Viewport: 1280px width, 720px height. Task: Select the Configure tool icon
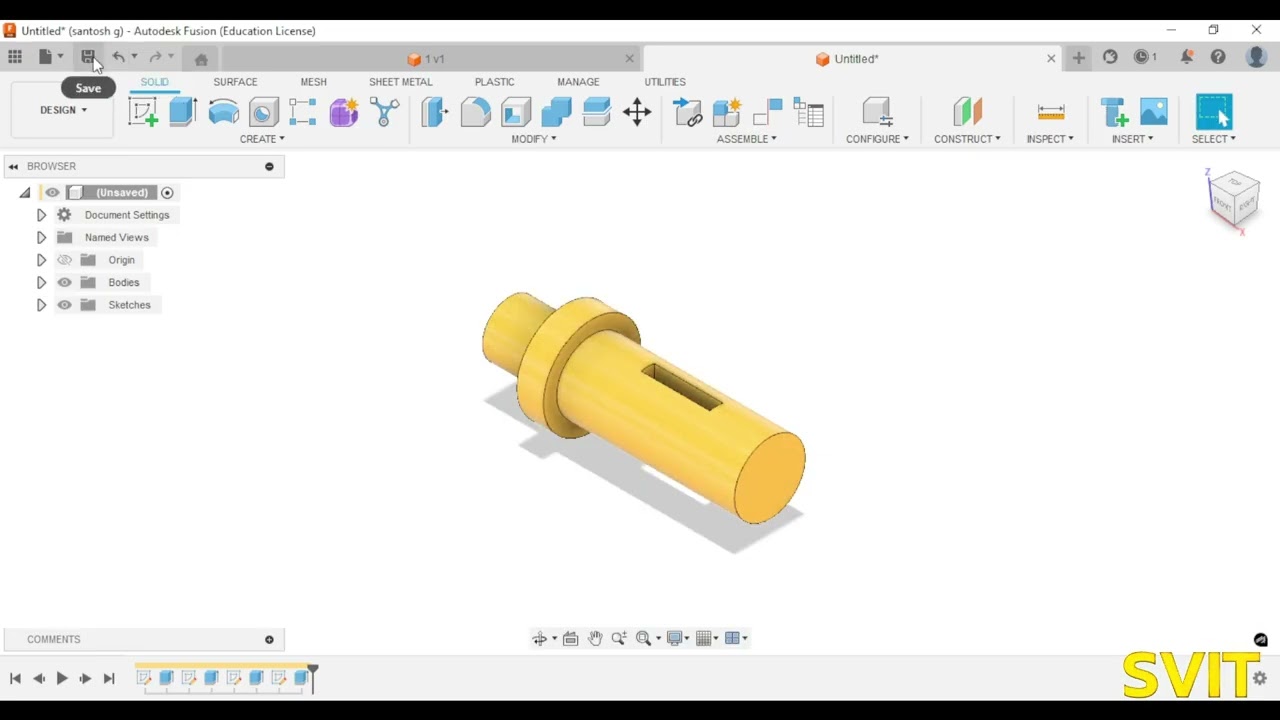[877, 112]
